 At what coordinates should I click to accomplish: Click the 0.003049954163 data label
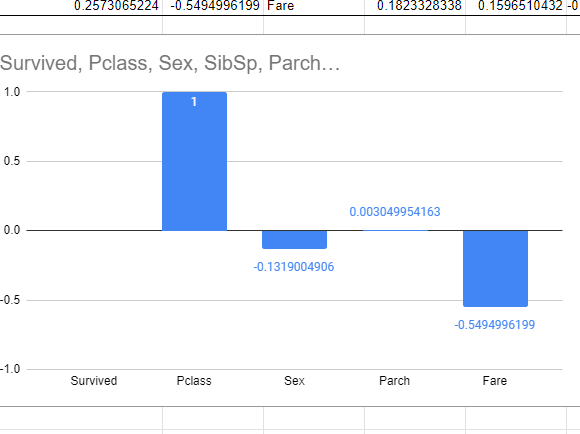(395, 212)
